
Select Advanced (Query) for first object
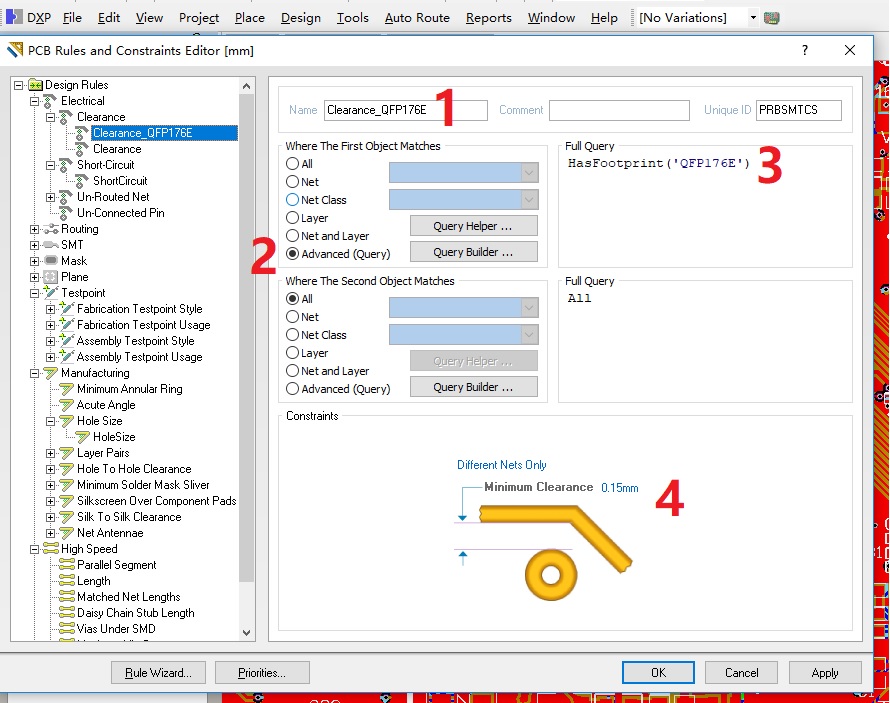(292, 254)
